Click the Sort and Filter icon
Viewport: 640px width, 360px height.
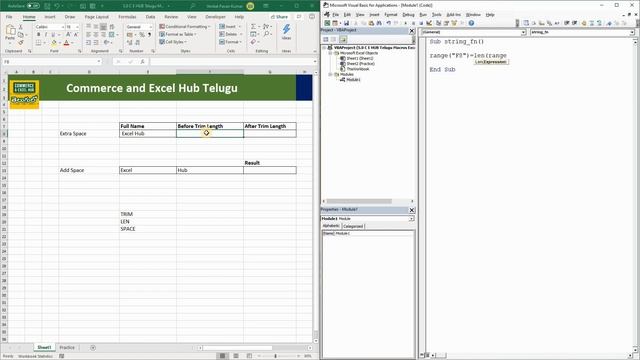(267, 27)
